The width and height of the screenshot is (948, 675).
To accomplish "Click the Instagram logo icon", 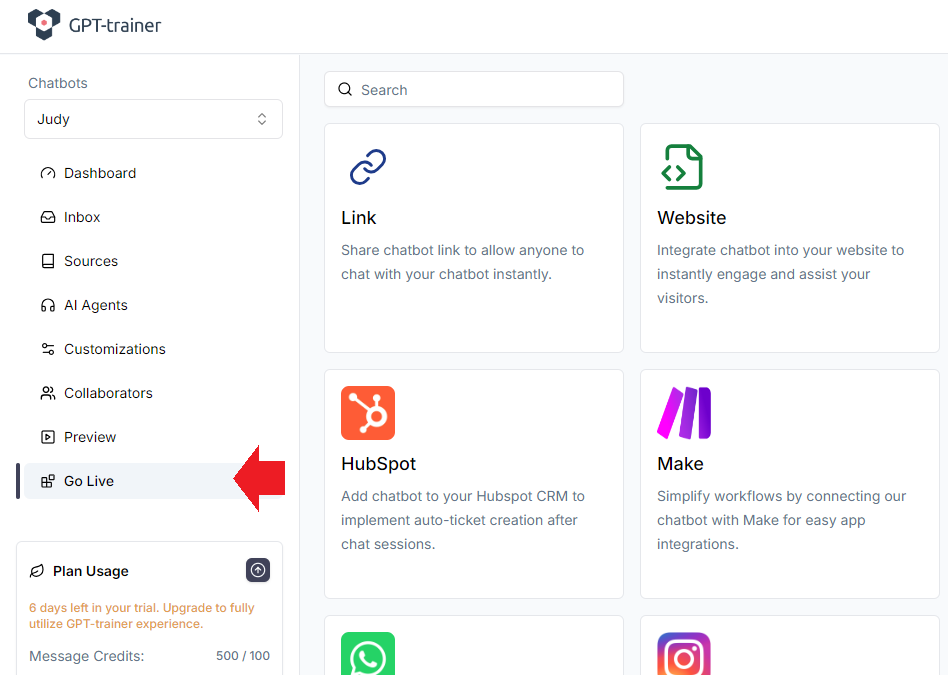I will click(x=684, y=654).
